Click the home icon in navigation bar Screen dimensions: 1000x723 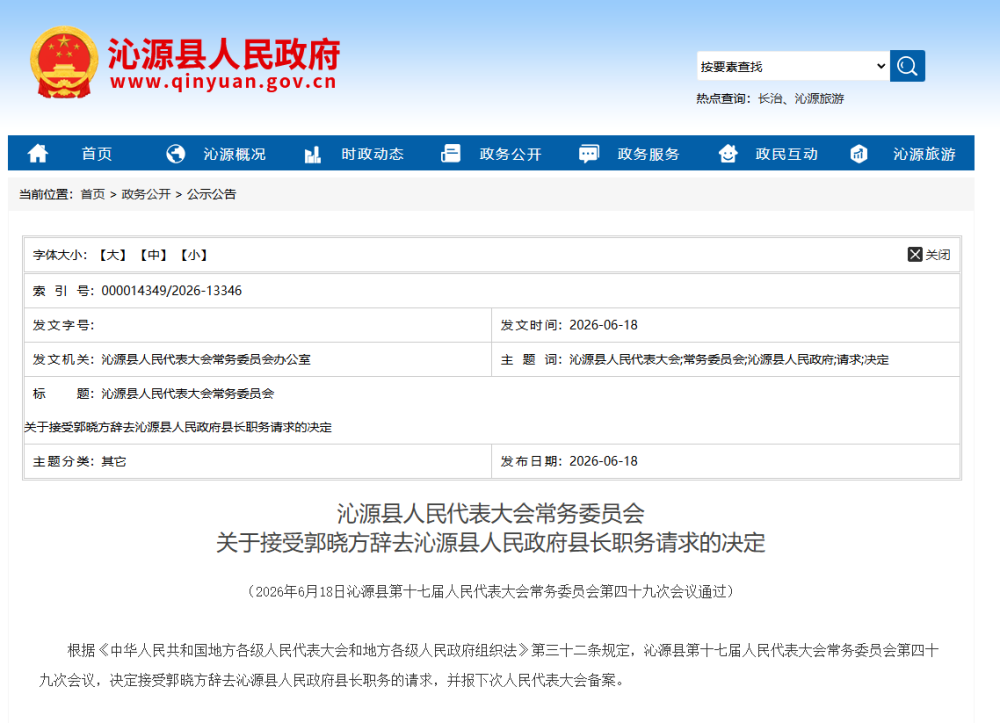(38, 154)
